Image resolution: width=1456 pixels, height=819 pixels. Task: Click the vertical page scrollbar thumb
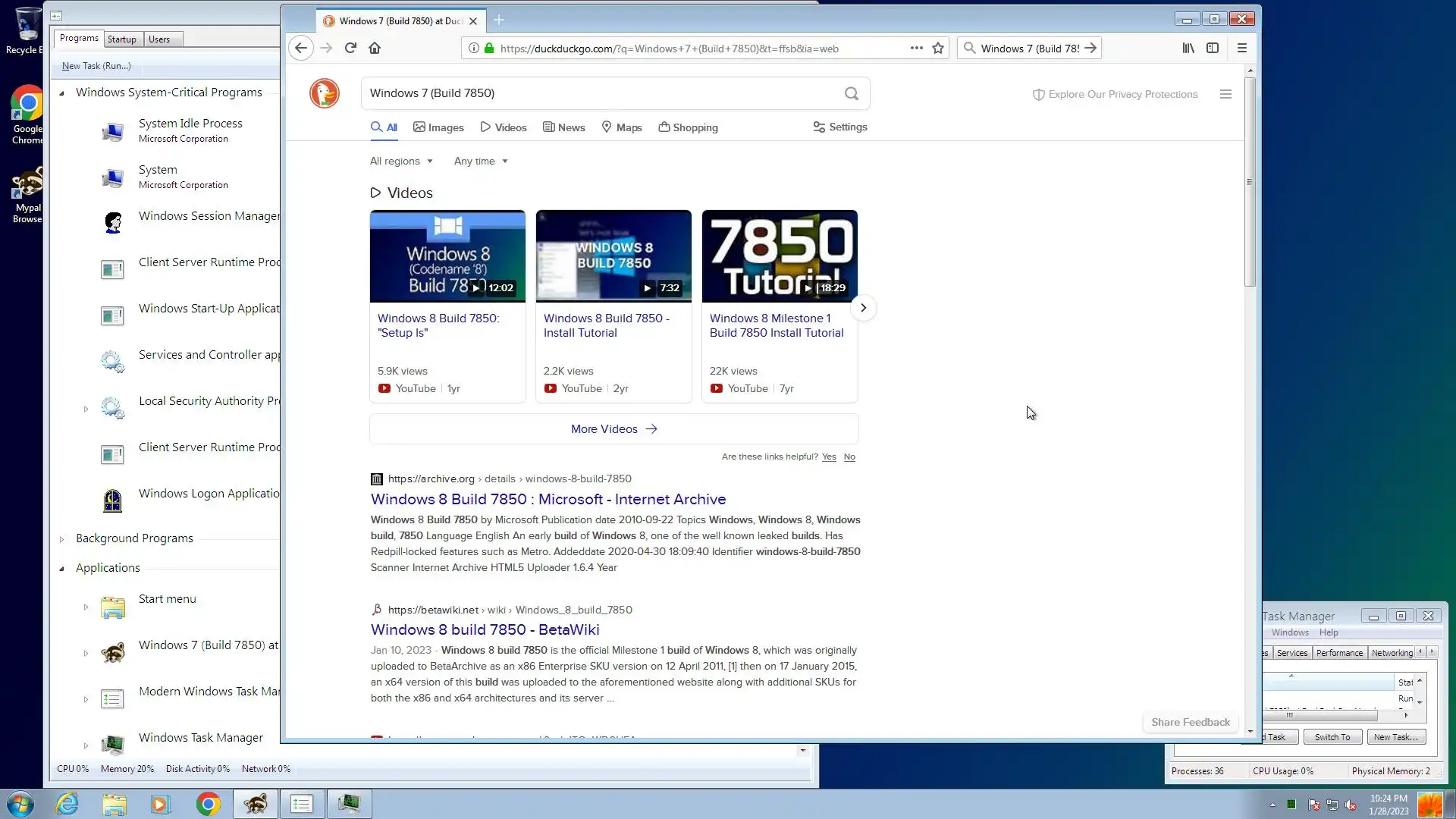click(x=1250, y=182)
